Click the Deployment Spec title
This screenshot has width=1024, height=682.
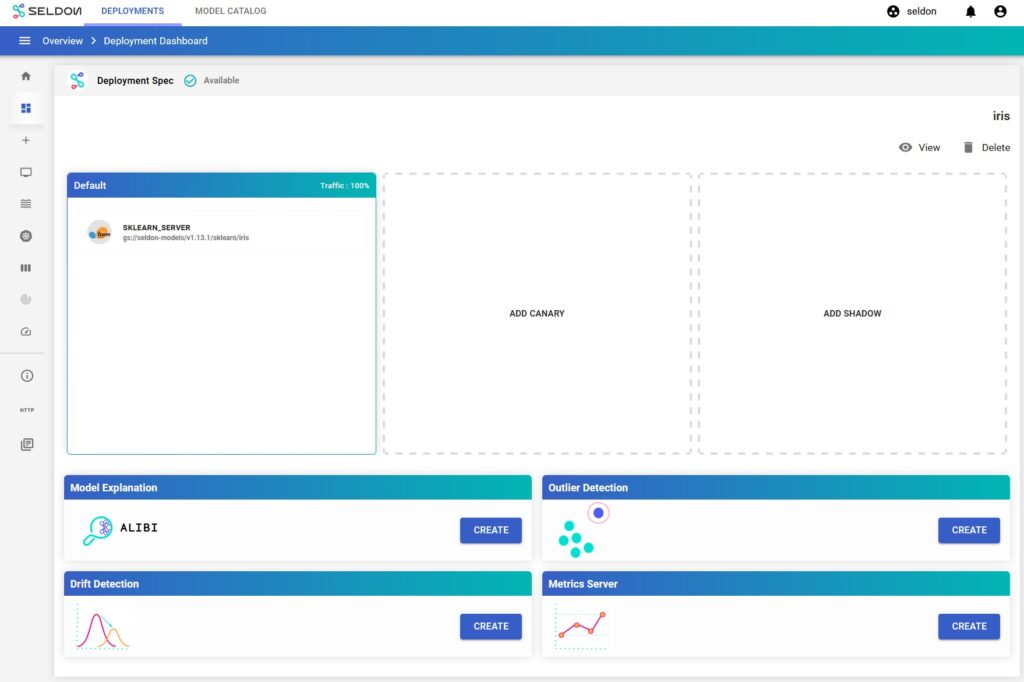135,80
